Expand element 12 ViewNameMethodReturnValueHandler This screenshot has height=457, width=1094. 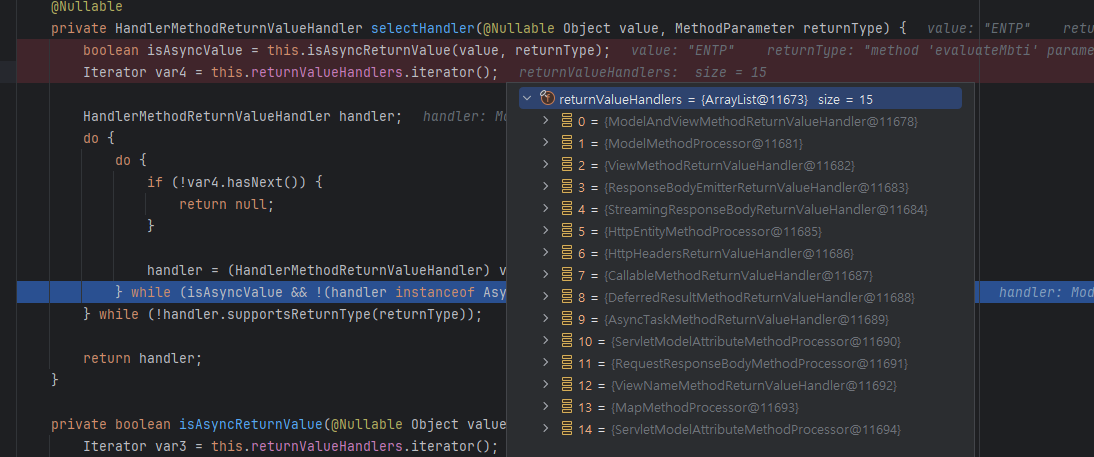pos(546,385)
